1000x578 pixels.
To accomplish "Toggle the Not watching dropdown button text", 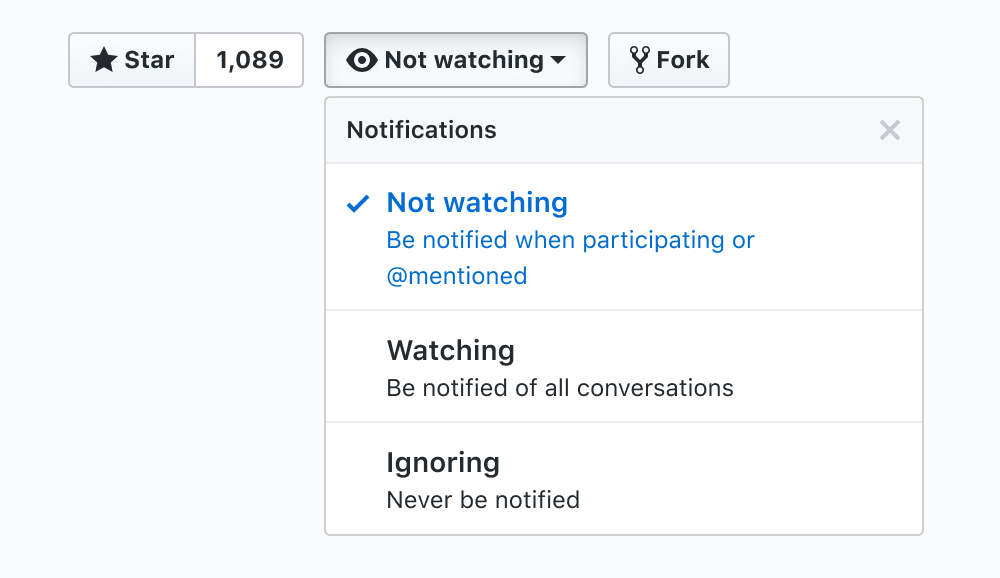I will 464,60.
